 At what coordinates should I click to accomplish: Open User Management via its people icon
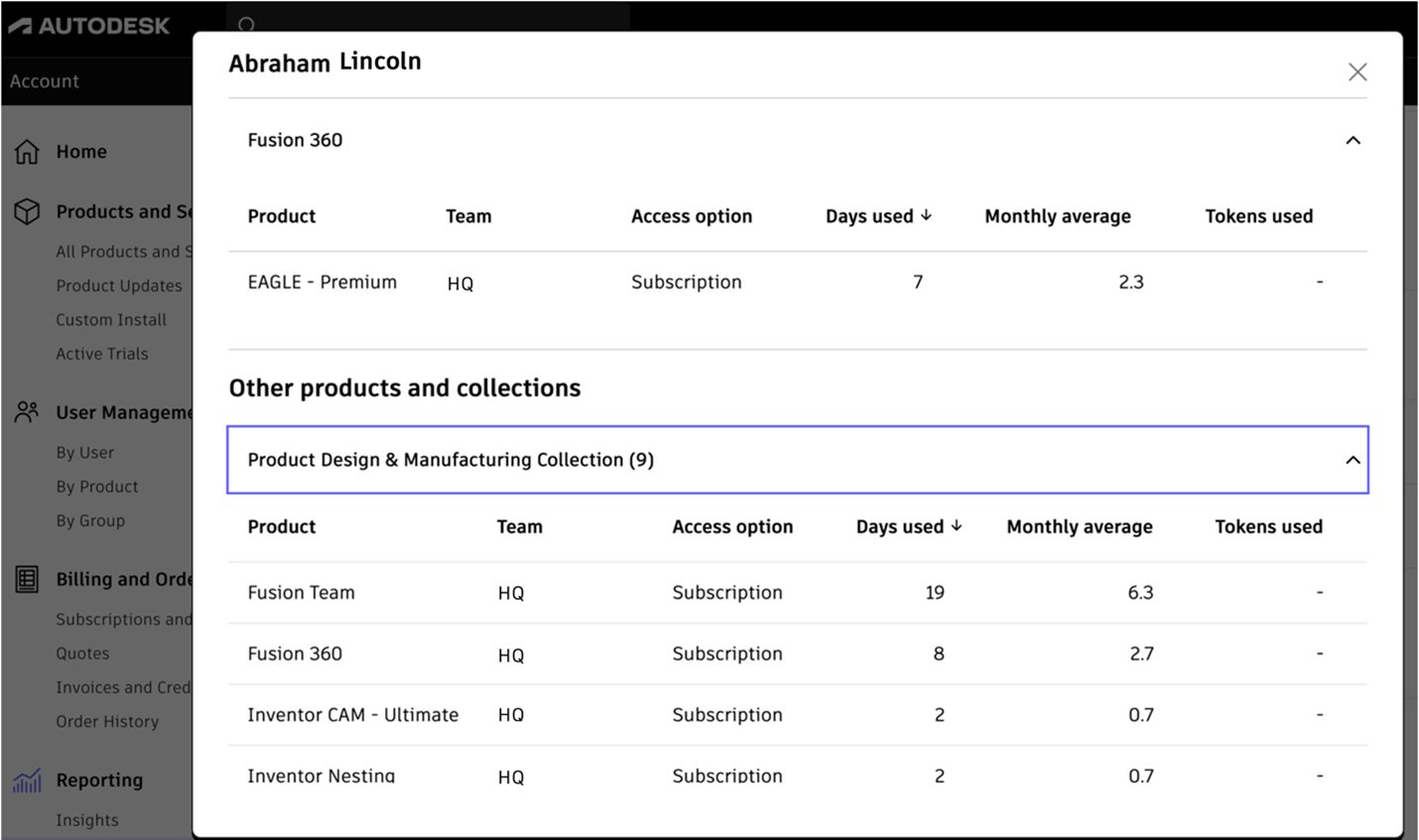coord(26,411)
